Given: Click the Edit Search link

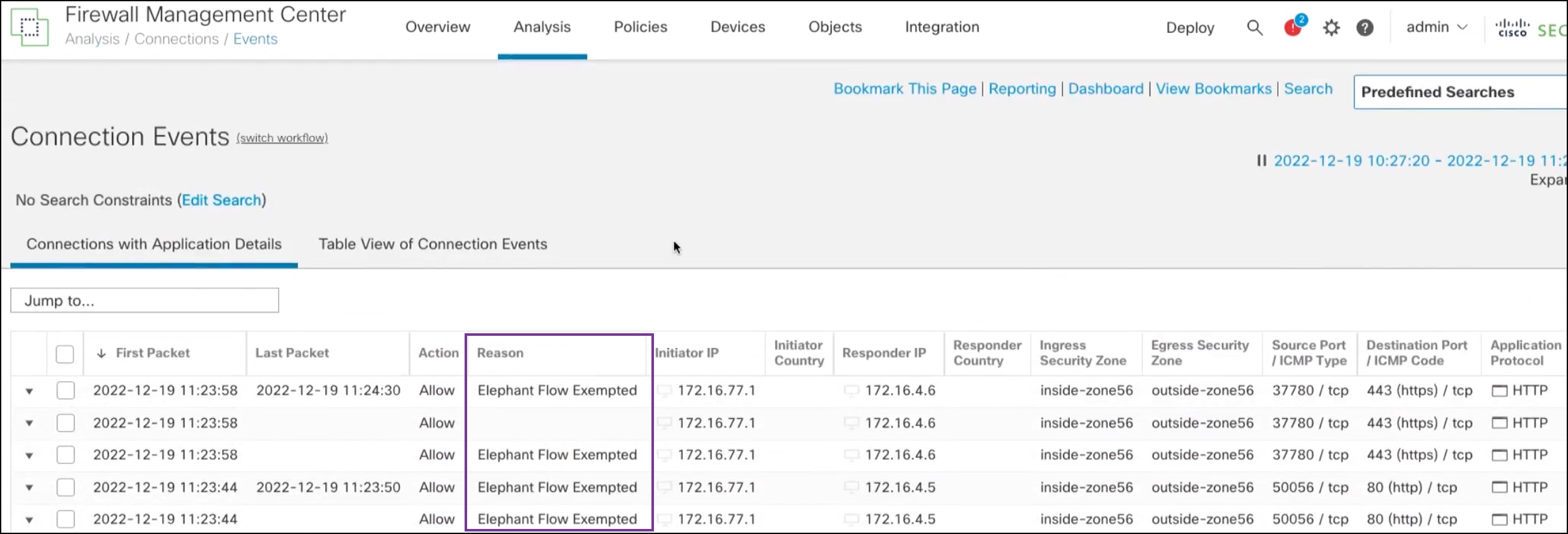Looking at the screenshot, I should [222, 200].
